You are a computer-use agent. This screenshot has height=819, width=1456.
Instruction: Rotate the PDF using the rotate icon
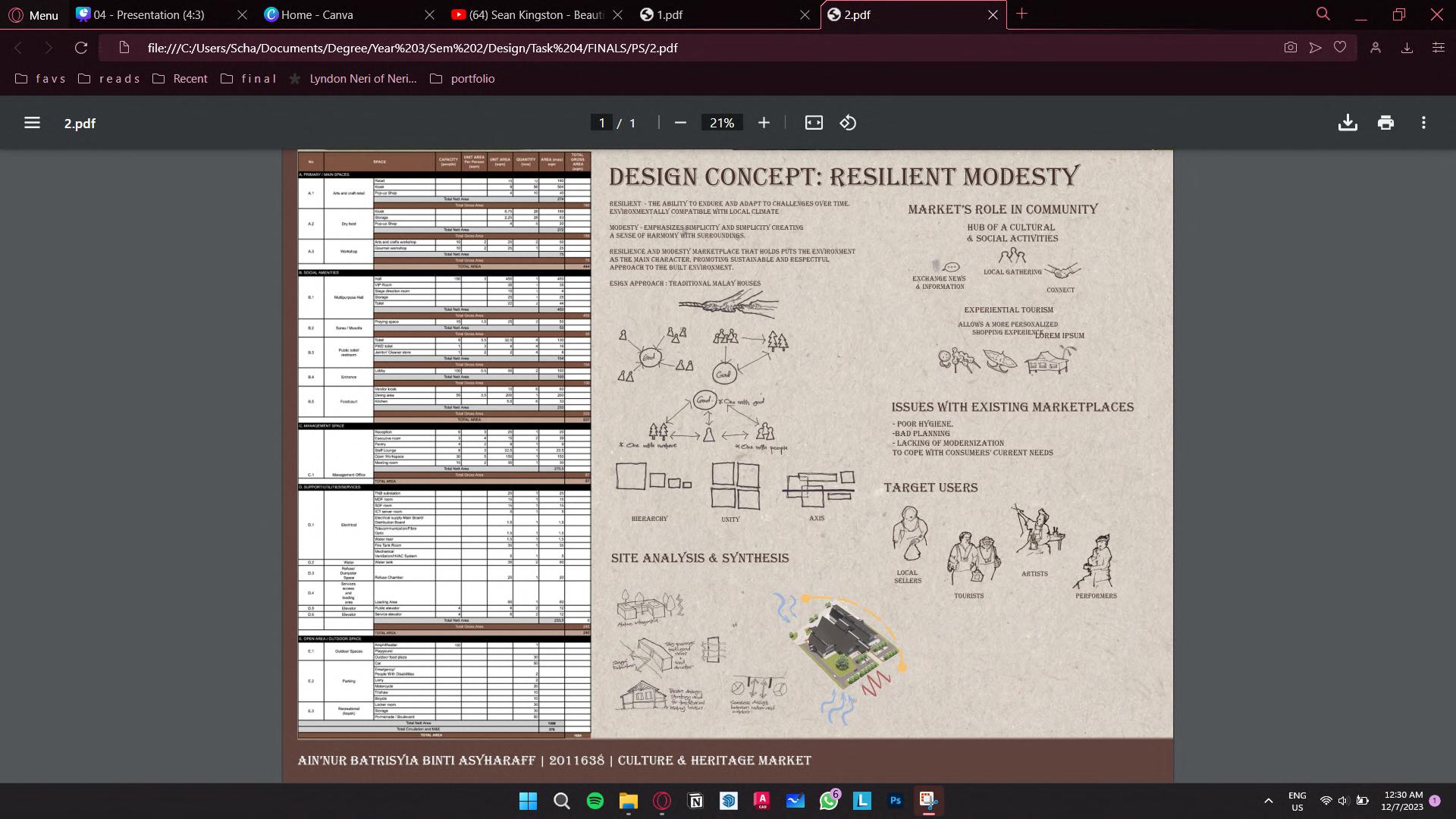tap(848, 123)
